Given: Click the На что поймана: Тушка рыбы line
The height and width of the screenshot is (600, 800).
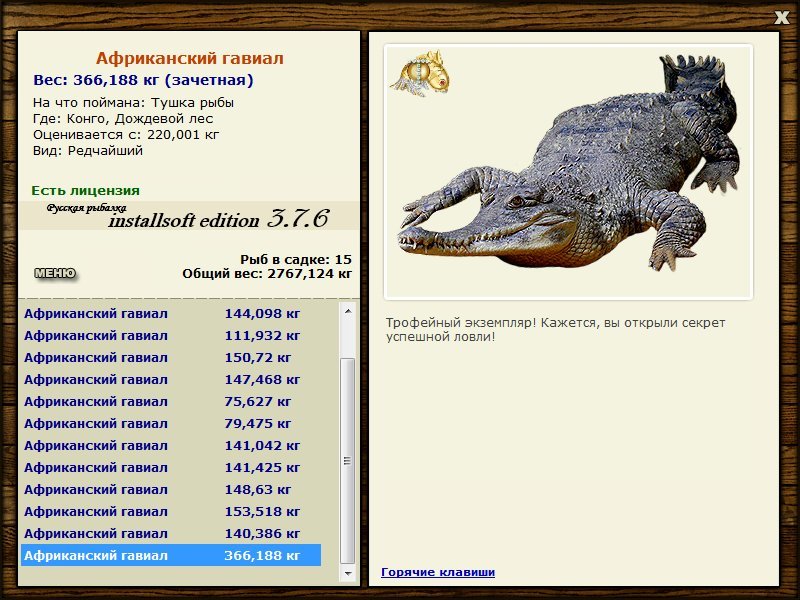Looking at the screenshot, I should coord(133,103).
